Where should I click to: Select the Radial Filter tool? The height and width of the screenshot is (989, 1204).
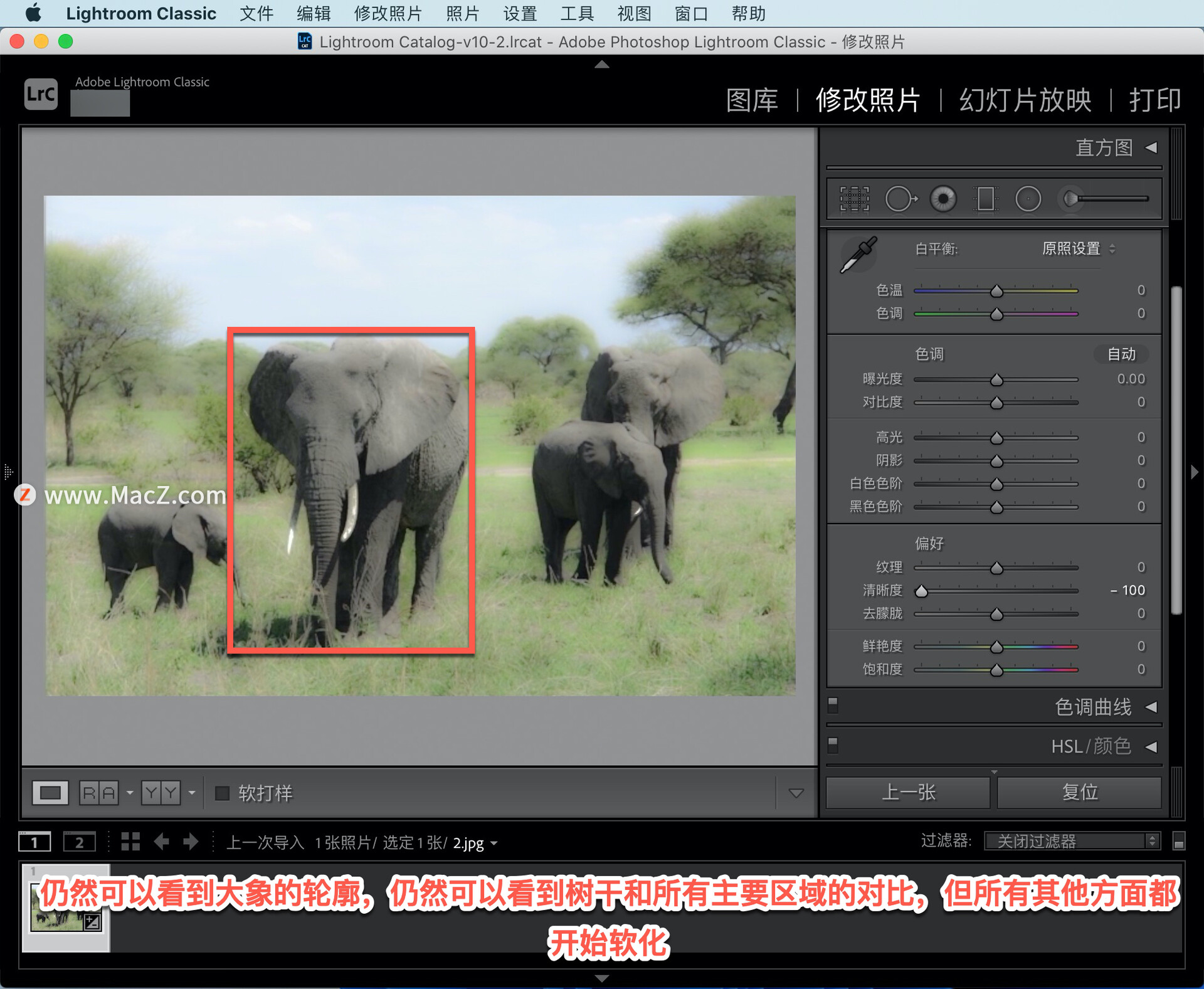(1028, 199)
